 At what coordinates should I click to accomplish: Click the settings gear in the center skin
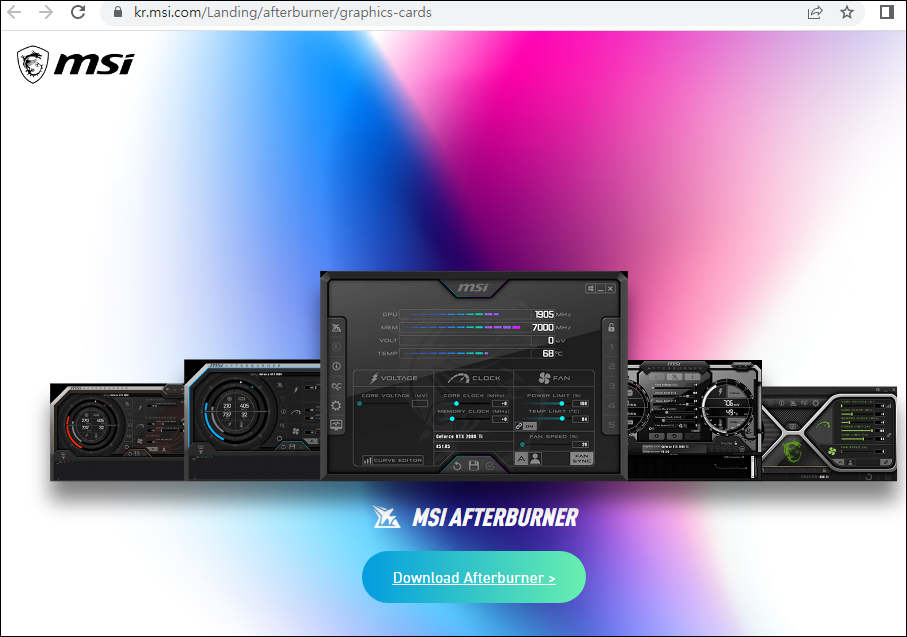pos(336,406)
